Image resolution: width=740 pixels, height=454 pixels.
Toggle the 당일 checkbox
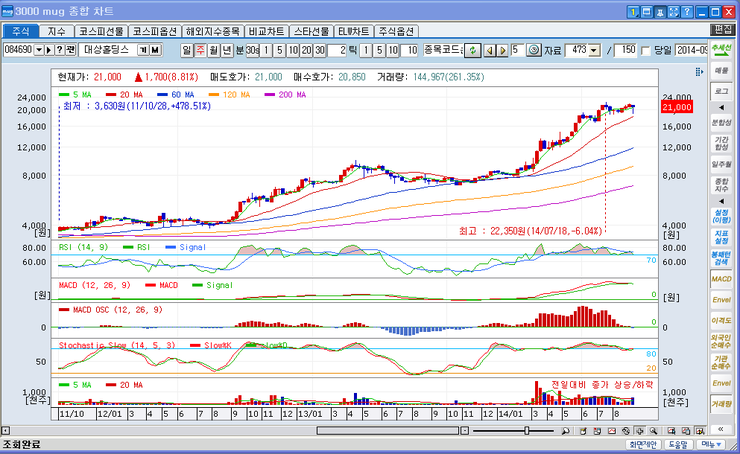pos(645,50)
